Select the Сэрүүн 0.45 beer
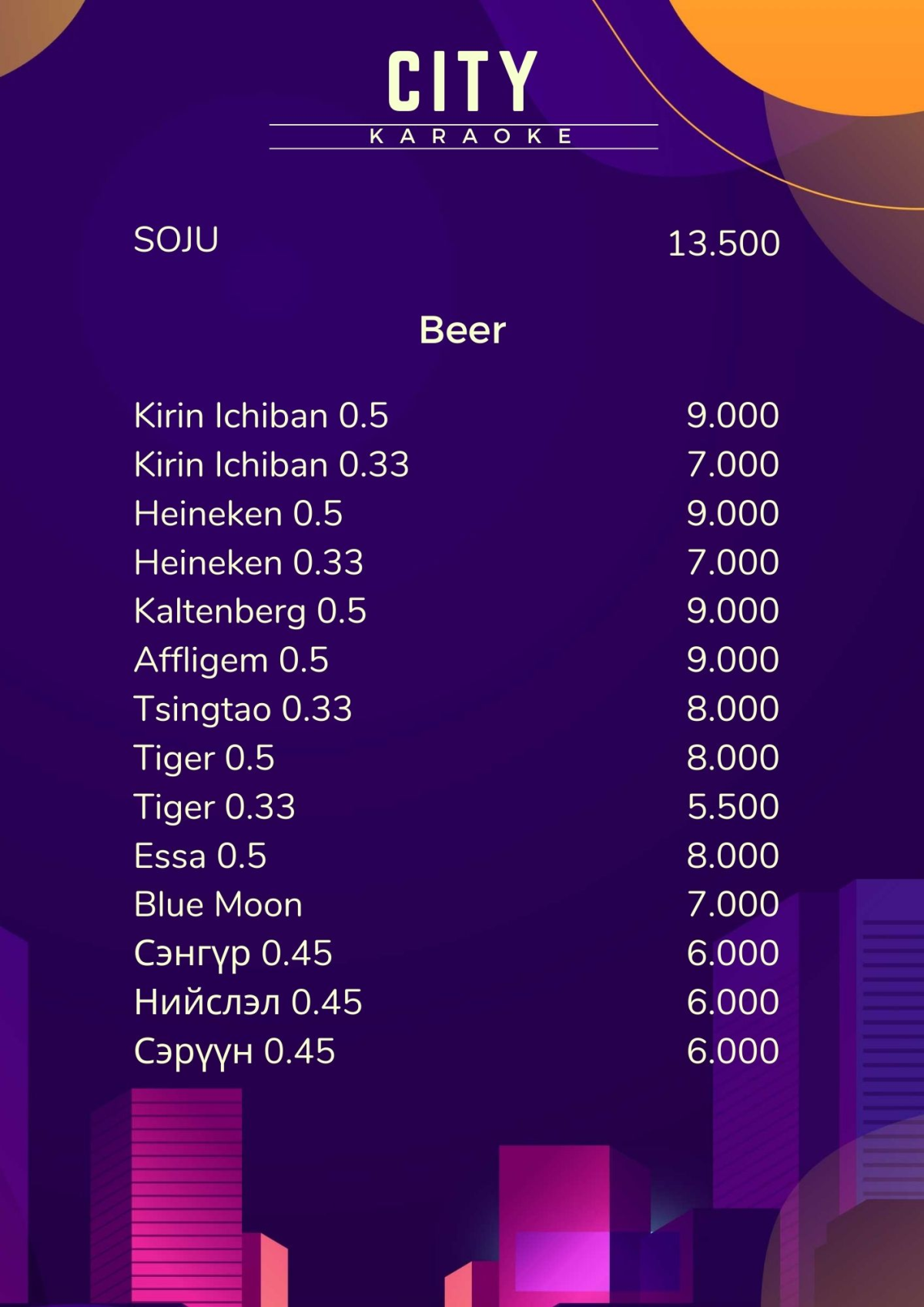This screenshot has width=924, height=1307. point(235,1052)
